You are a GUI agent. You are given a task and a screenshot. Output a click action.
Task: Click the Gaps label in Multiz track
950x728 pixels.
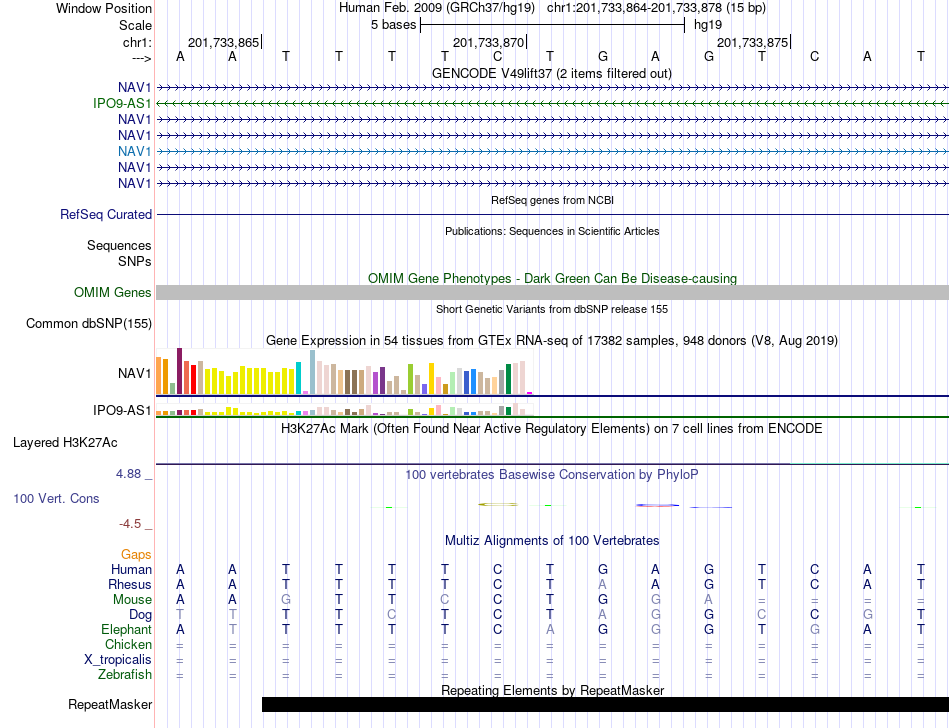click(136, 554)
